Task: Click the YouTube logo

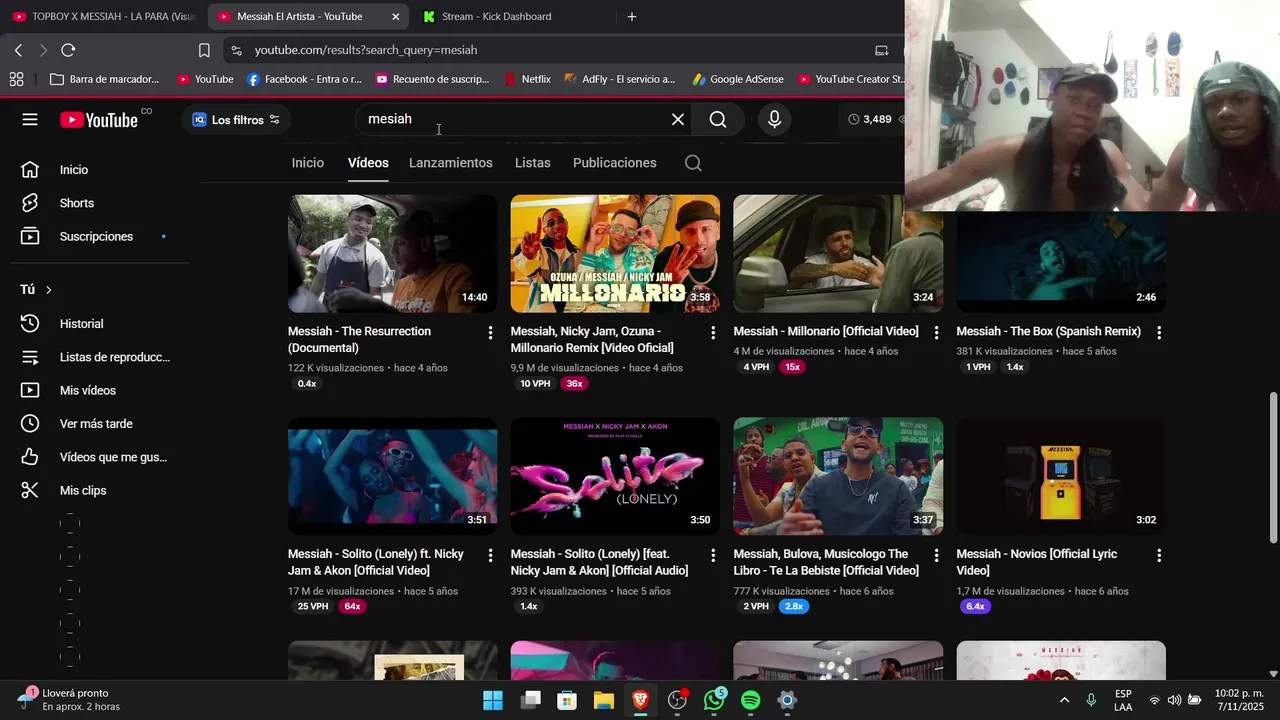Action: (x=99, y=120)
